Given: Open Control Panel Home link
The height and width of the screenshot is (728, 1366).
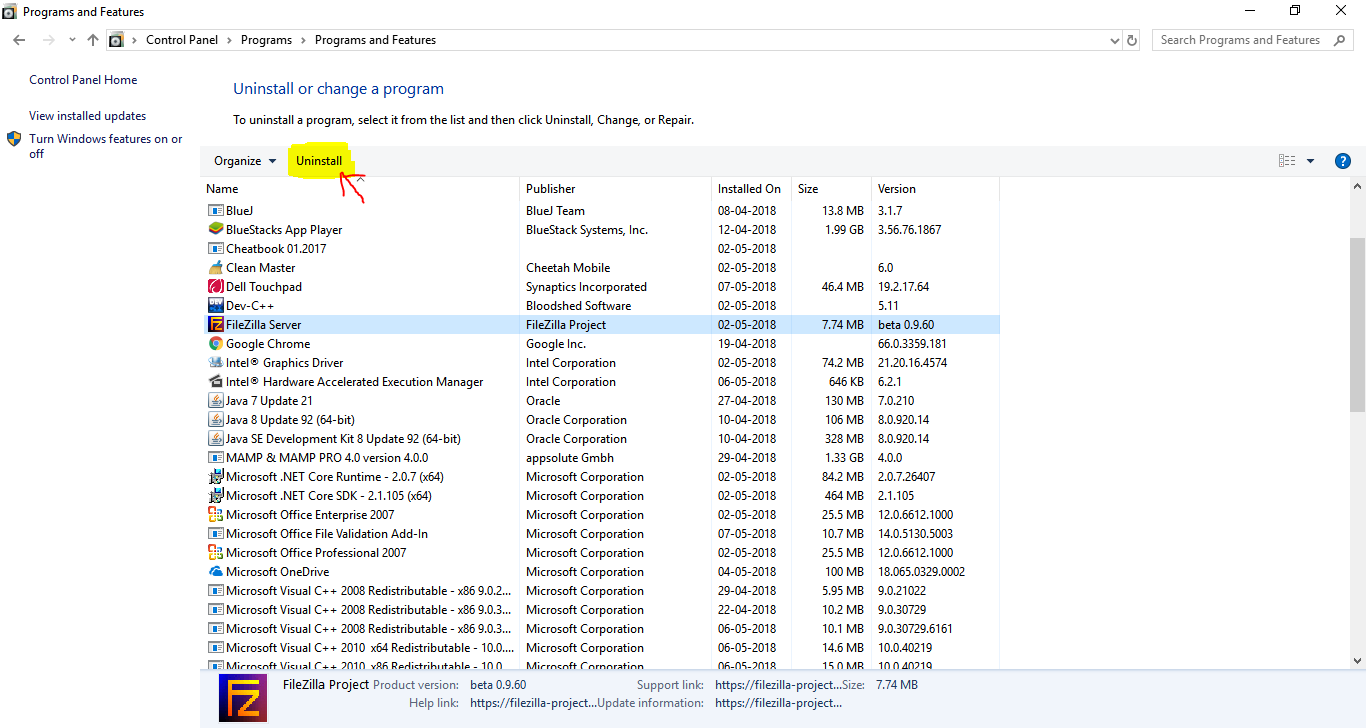Looking at the screenshot, I should click(83, 80).
